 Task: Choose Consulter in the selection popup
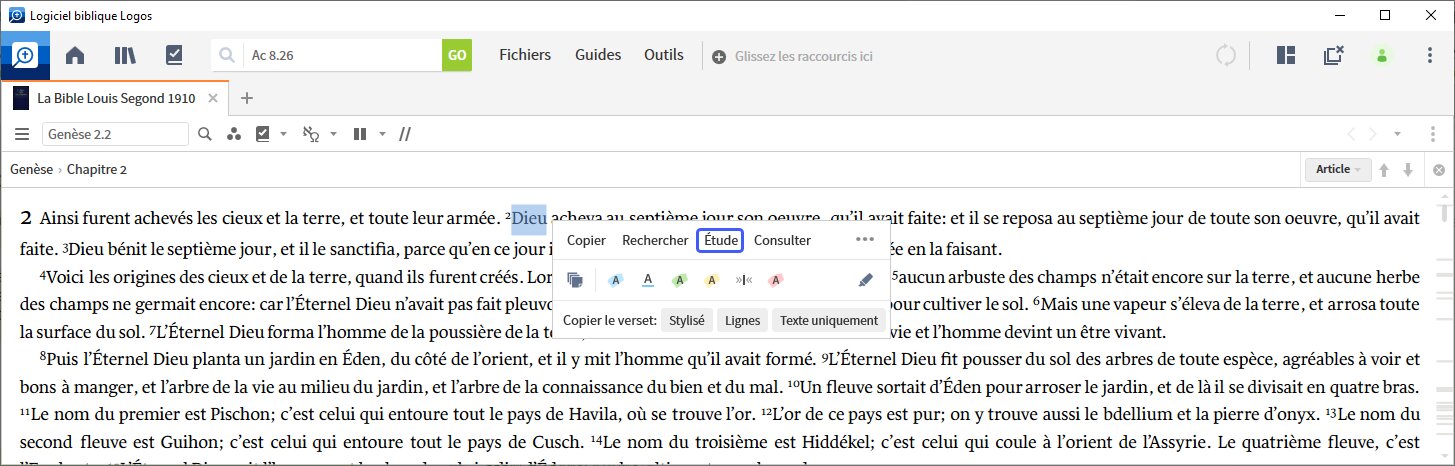click(782, 240)
